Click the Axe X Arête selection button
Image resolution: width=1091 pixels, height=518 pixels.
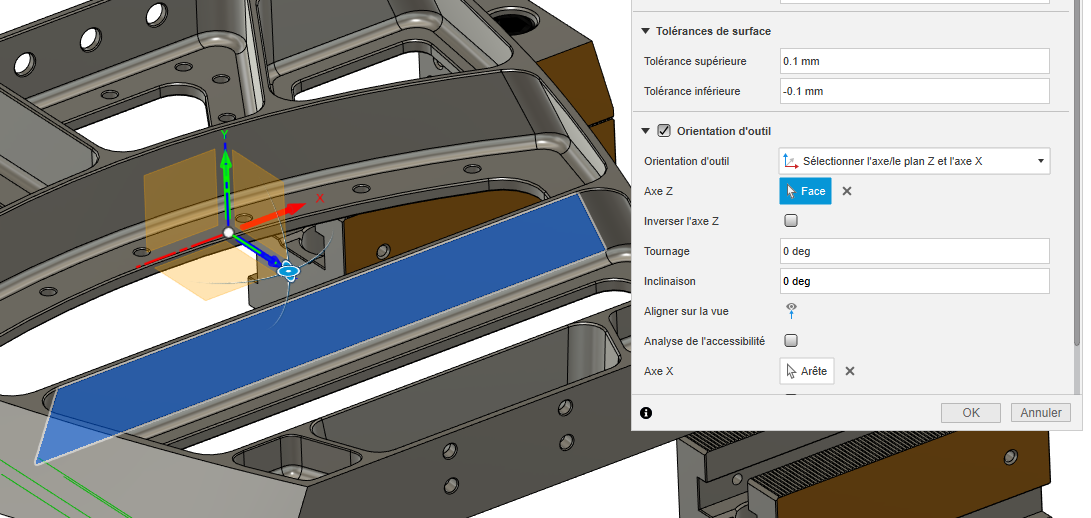click(x=806, y=371)
